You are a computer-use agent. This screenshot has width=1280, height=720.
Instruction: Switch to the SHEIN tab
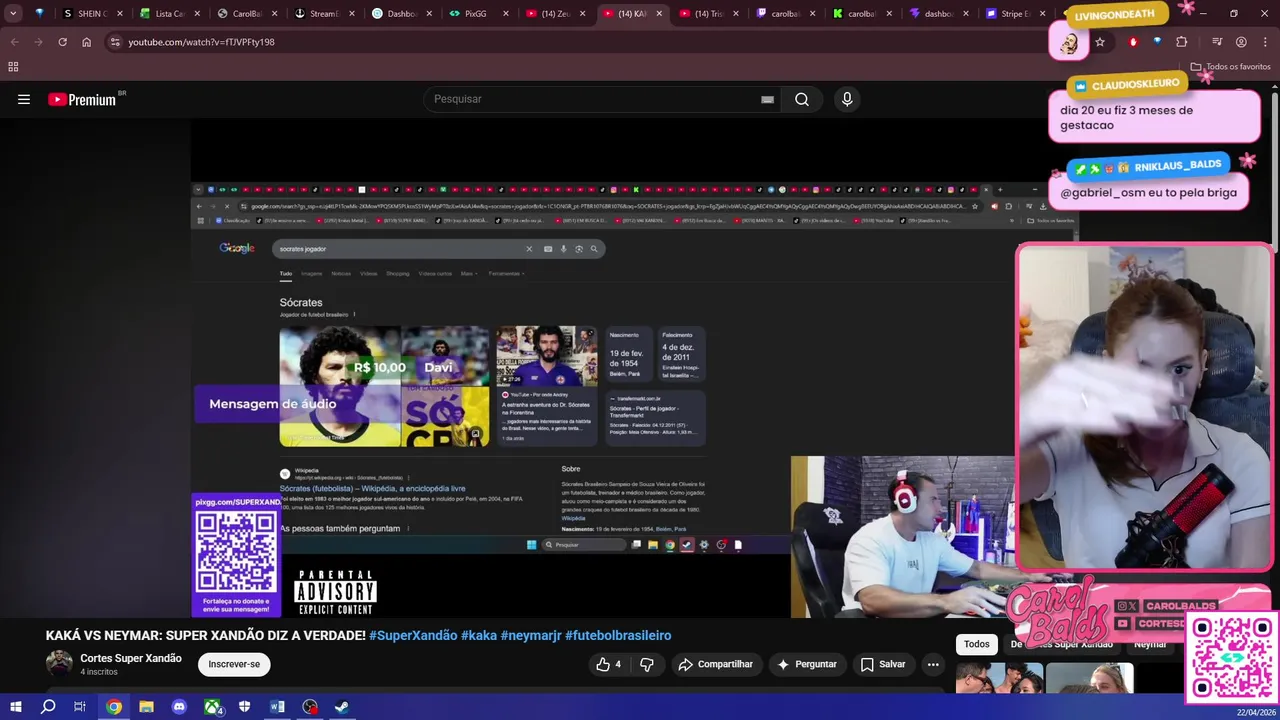87,14
